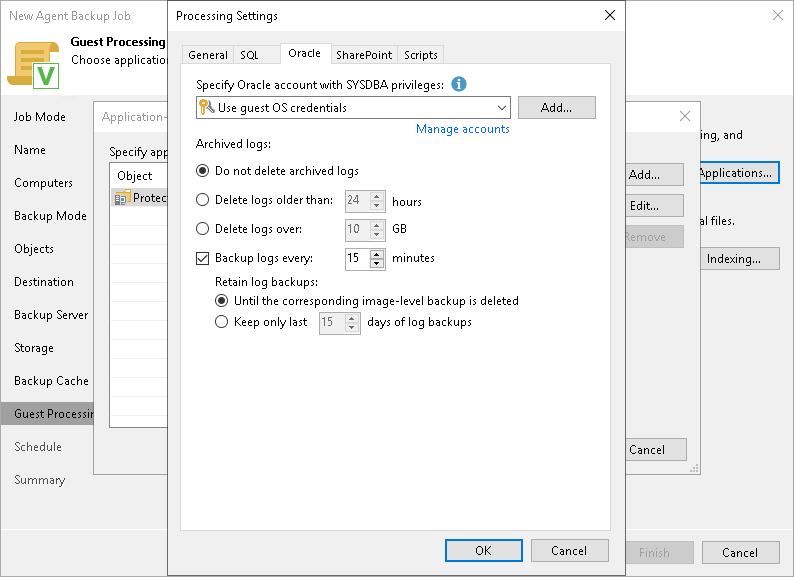This screenshot has width=794, height=577.
Task: Go to Name wizard step
Action: 30,150
